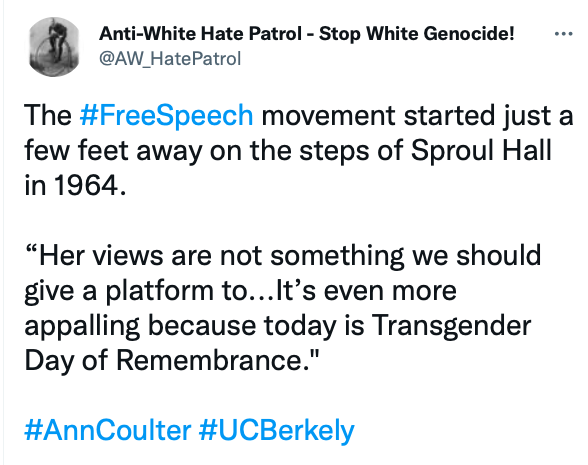Click the word "movement" after the #FreeSpeech hashtag
Screen dimensions: 588x465
tap(328, 116)
